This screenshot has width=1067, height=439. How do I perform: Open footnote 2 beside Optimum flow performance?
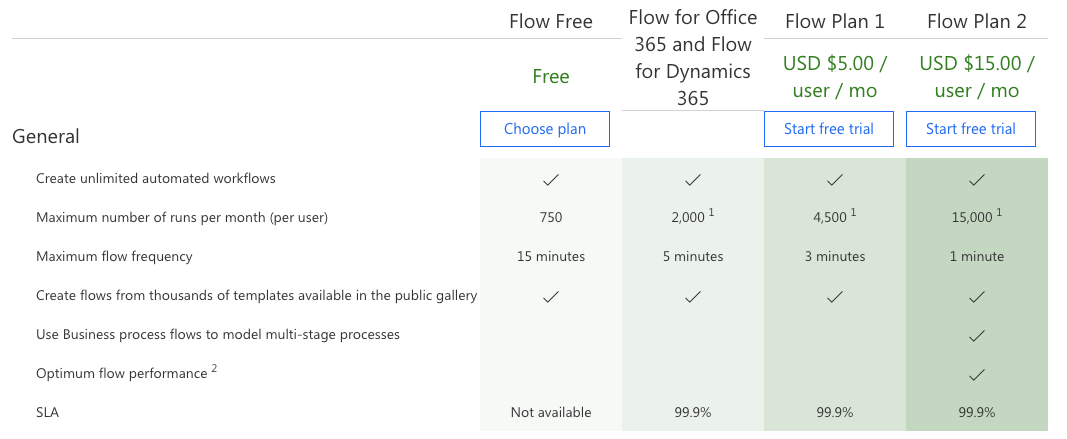pos(214,369)
